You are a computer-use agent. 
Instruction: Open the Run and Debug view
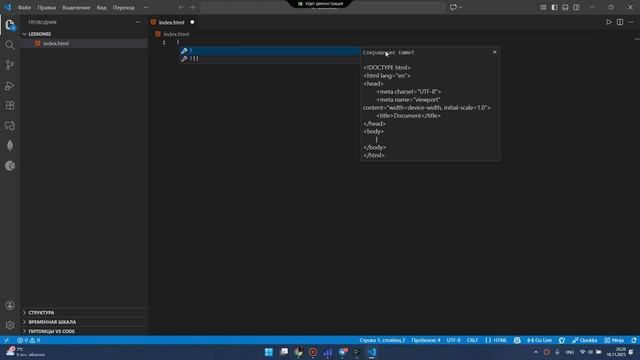pos(10,85)
